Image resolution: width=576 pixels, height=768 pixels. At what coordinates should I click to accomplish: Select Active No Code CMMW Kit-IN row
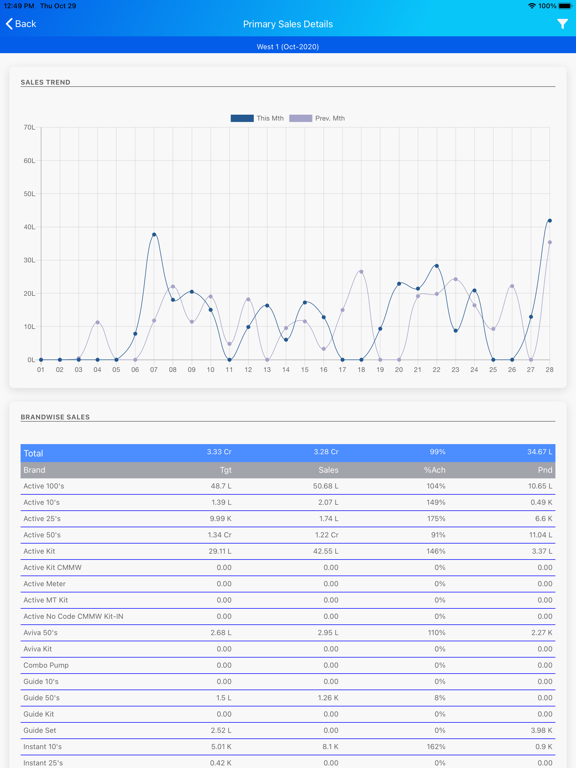click(x=288, y=616)
